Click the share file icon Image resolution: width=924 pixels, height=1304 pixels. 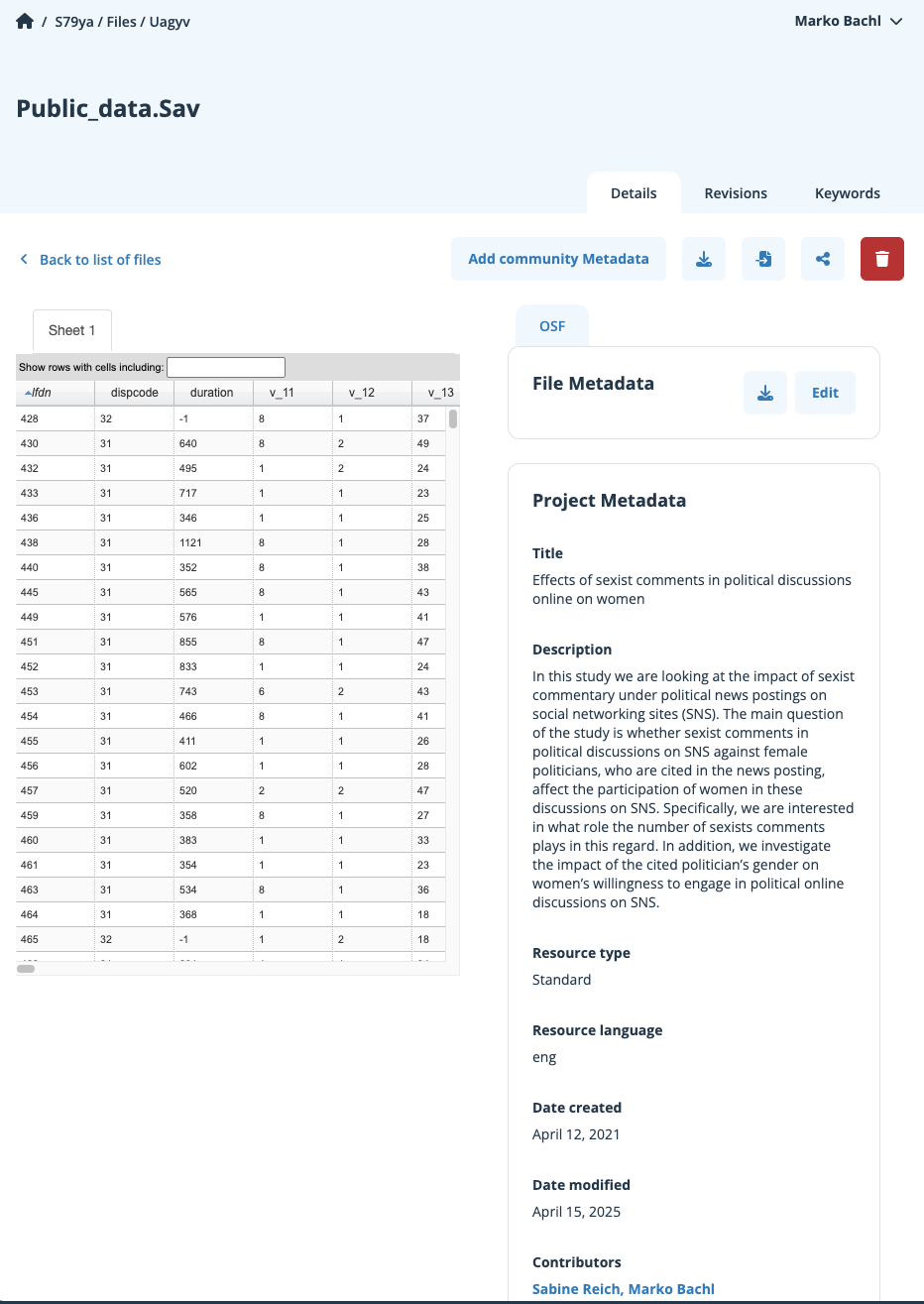click(823, 259)
